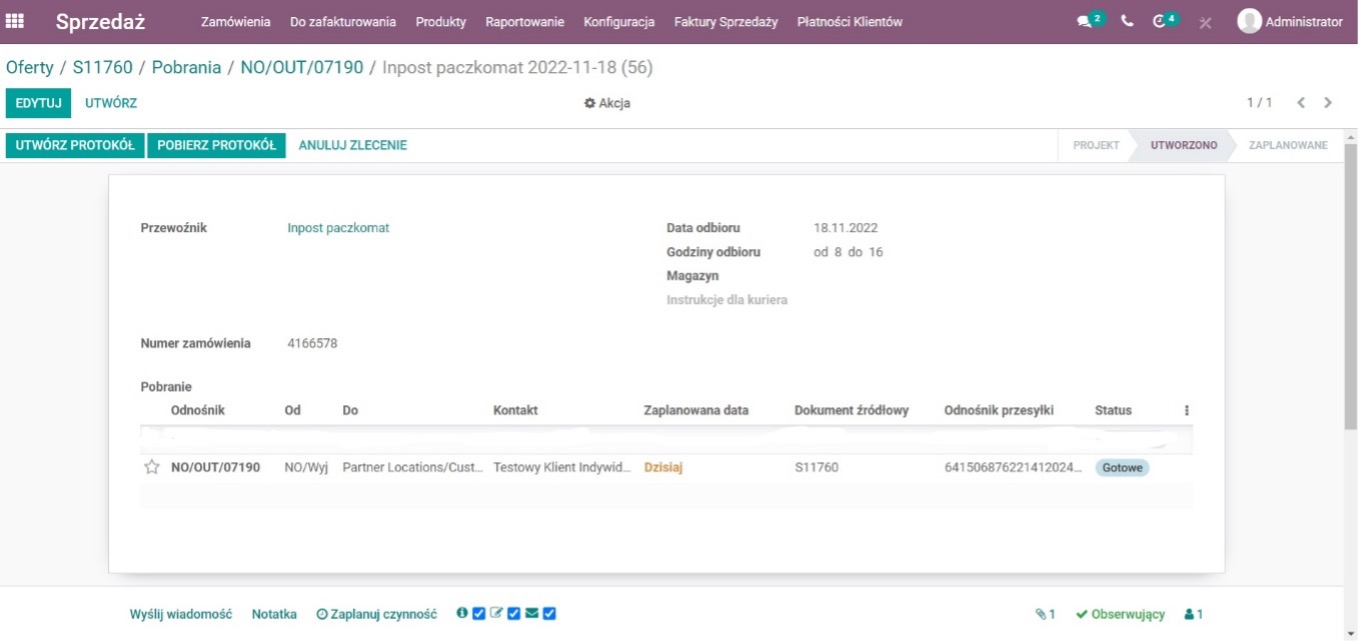Viewport: 1362px width, 644px height.
Task: Open the Administrator user menu
Action: 1290,21
